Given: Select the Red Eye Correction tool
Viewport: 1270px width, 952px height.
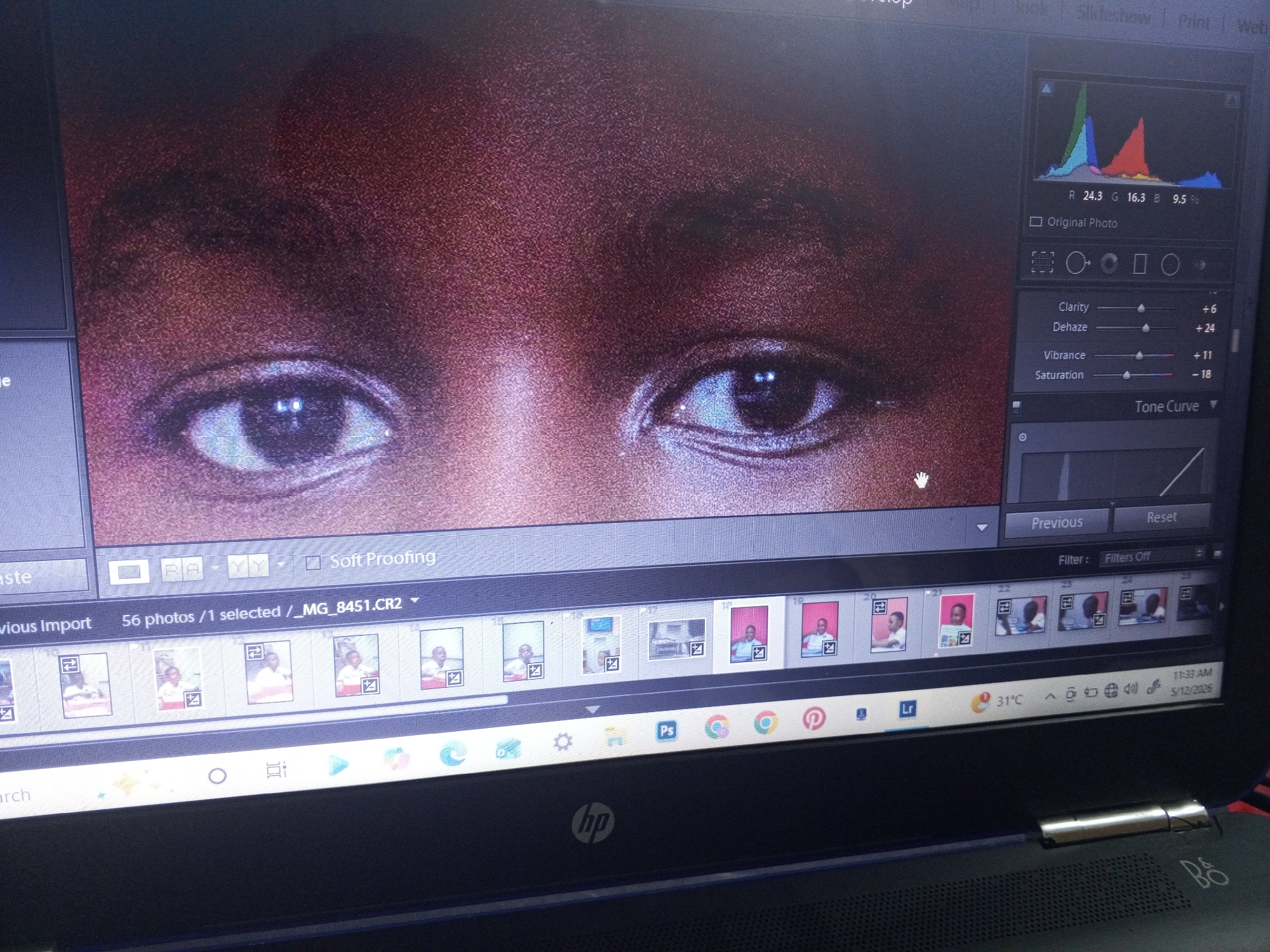Looking at the screenshot, I should coord(1109,263).
